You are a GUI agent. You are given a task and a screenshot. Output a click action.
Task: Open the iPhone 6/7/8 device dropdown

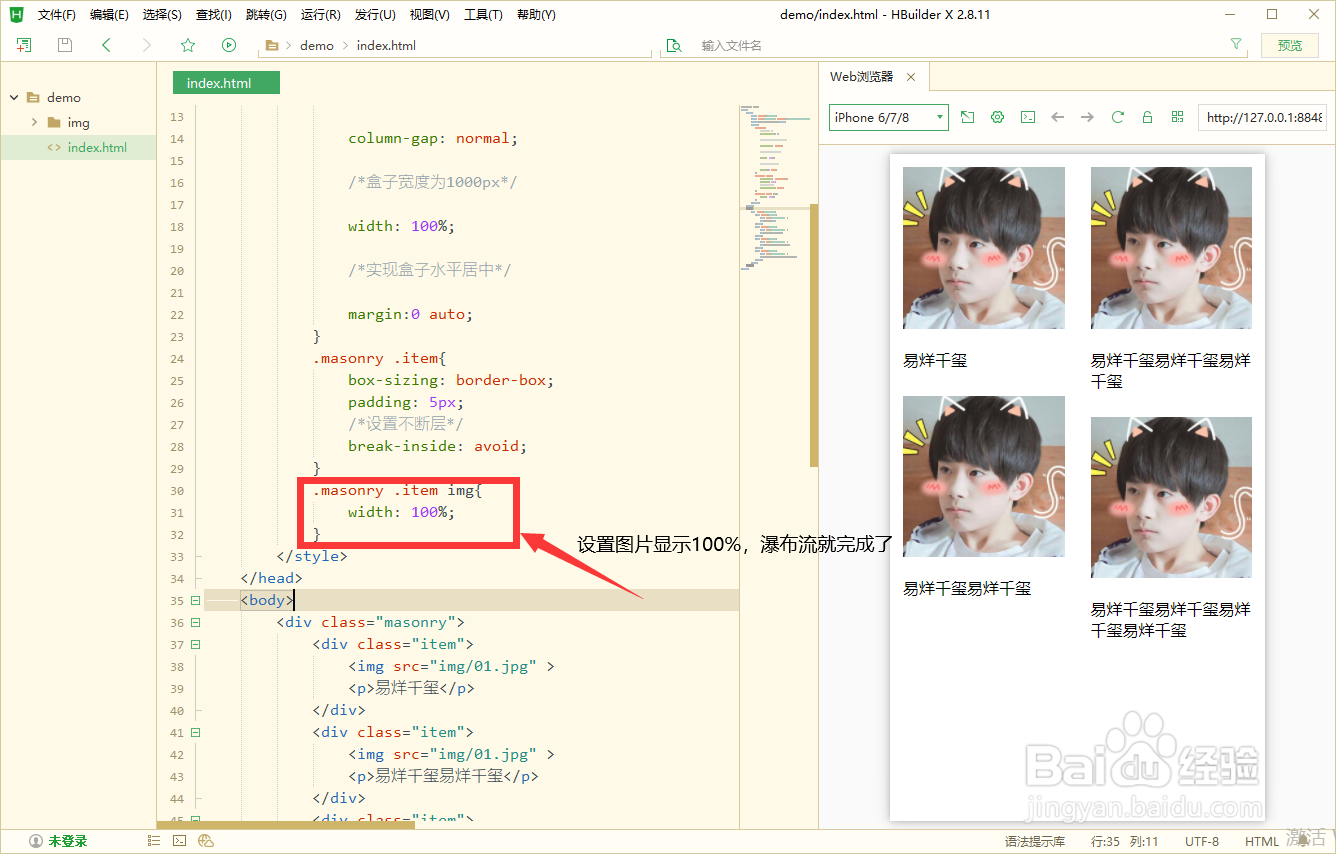888,117
